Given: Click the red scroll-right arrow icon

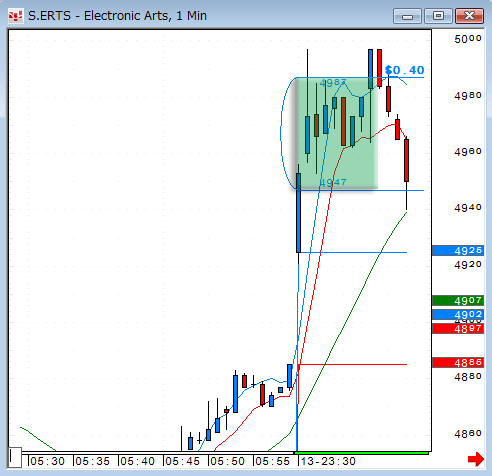Looking at the screenshot, I should [x=476, y=459].
